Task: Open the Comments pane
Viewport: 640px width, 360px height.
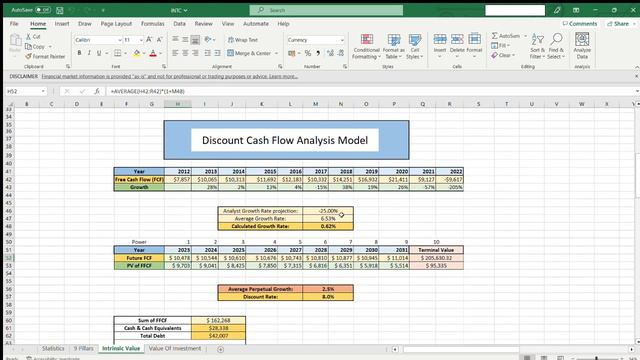Action: pyautogui.click(x=580, y=24)
